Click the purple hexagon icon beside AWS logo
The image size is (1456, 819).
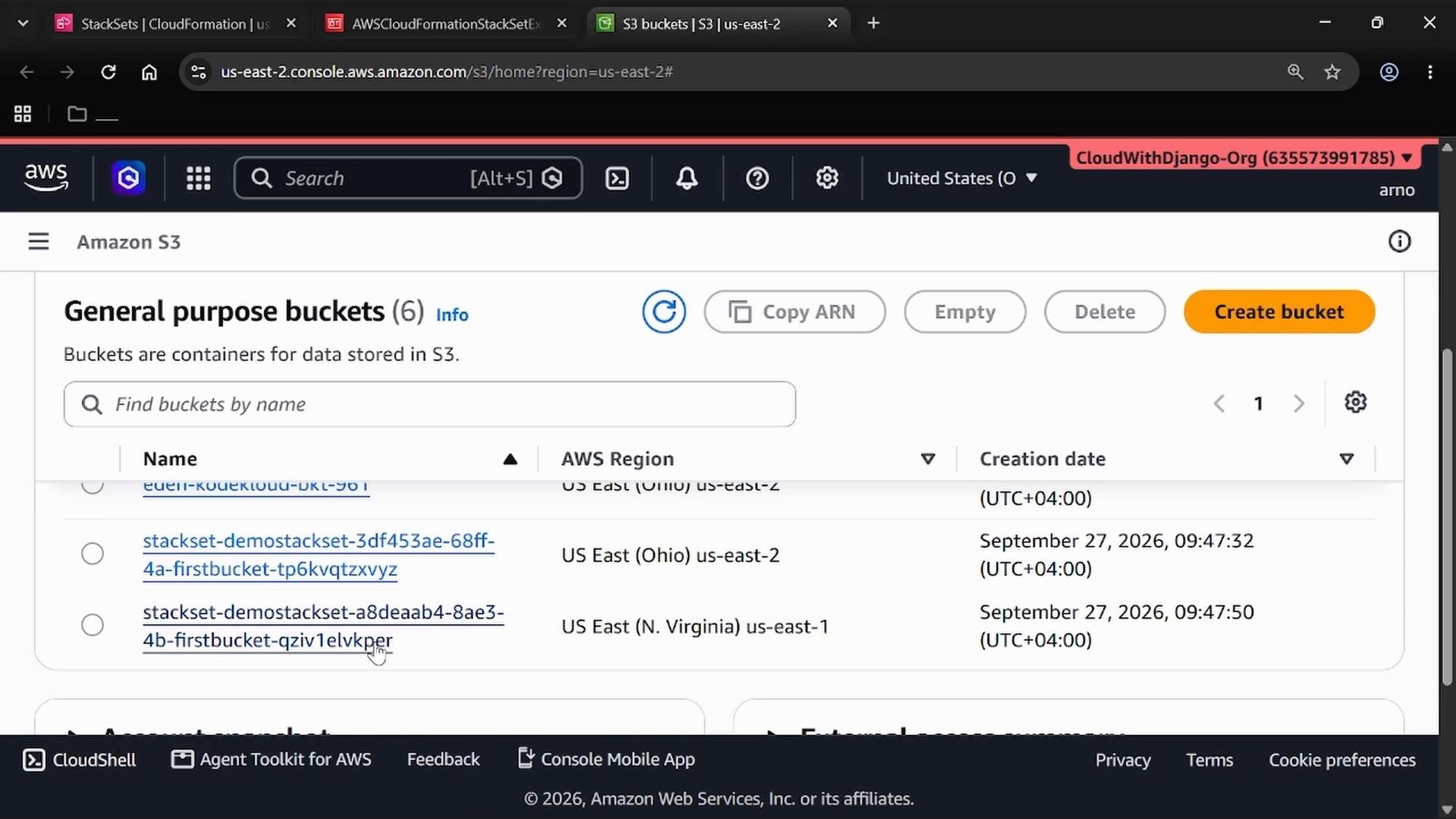point(129,178)
